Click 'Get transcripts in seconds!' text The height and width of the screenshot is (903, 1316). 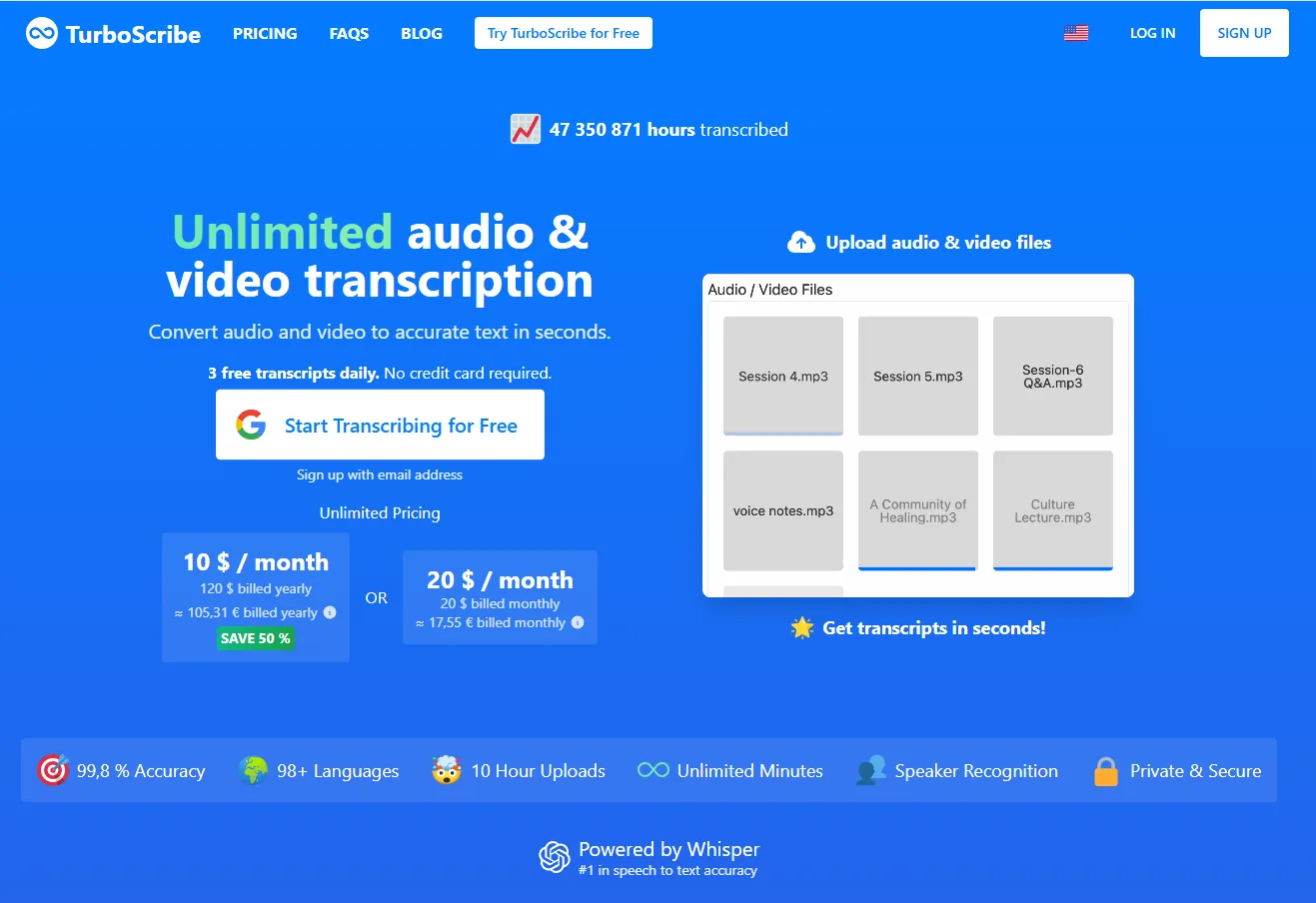(x=934, y=628)
